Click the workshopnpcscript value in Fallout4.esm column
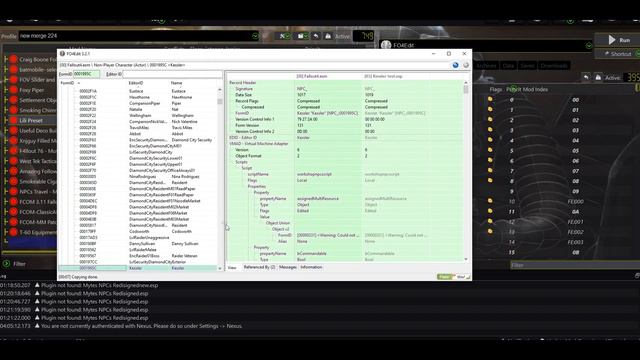Viewport: 640px width, 360px height. 314,174
